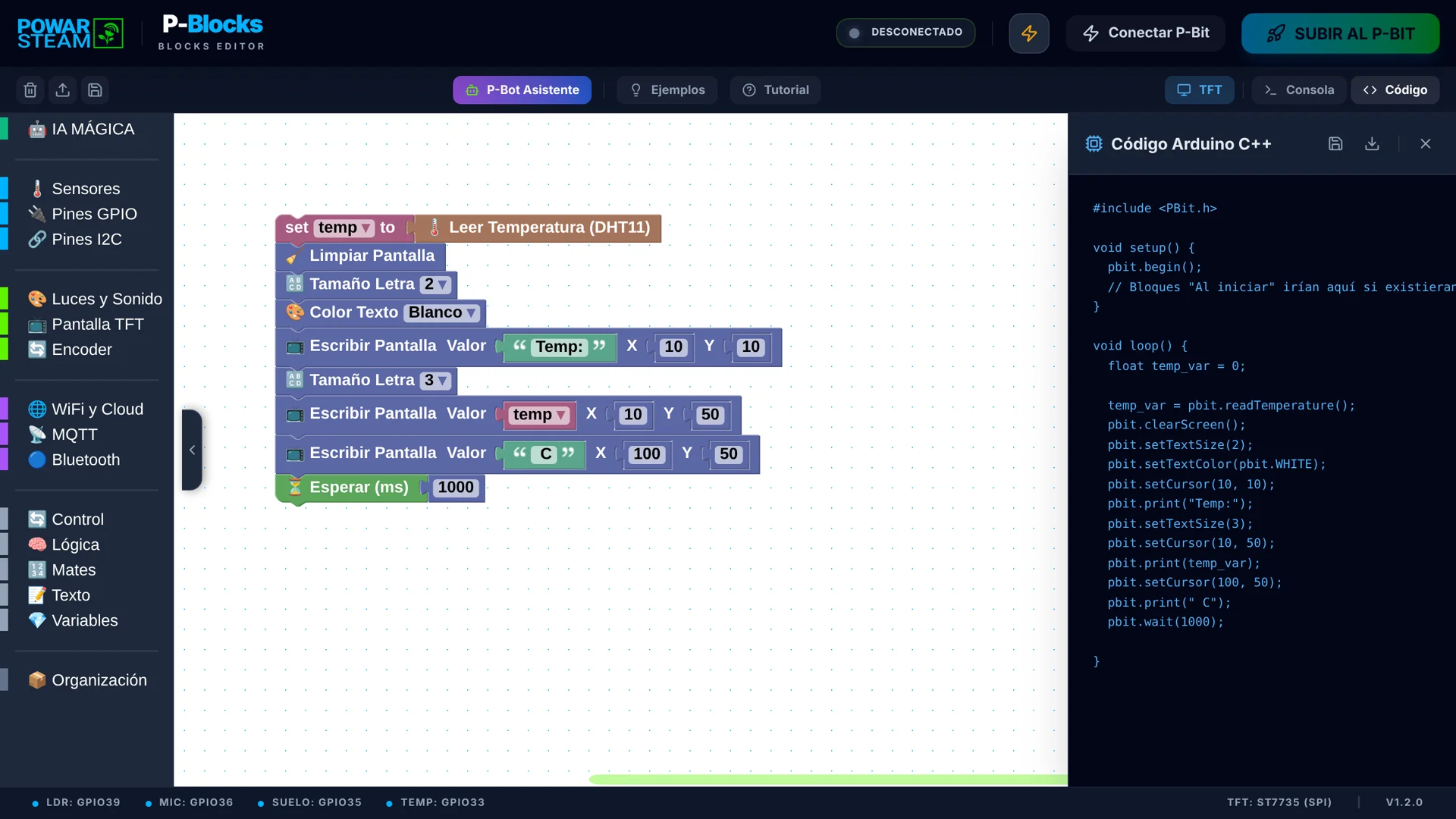The height and width of the screenshot is (819, 1456).
Task: Toggle the TFT view
Action: tap(1200, 90)
